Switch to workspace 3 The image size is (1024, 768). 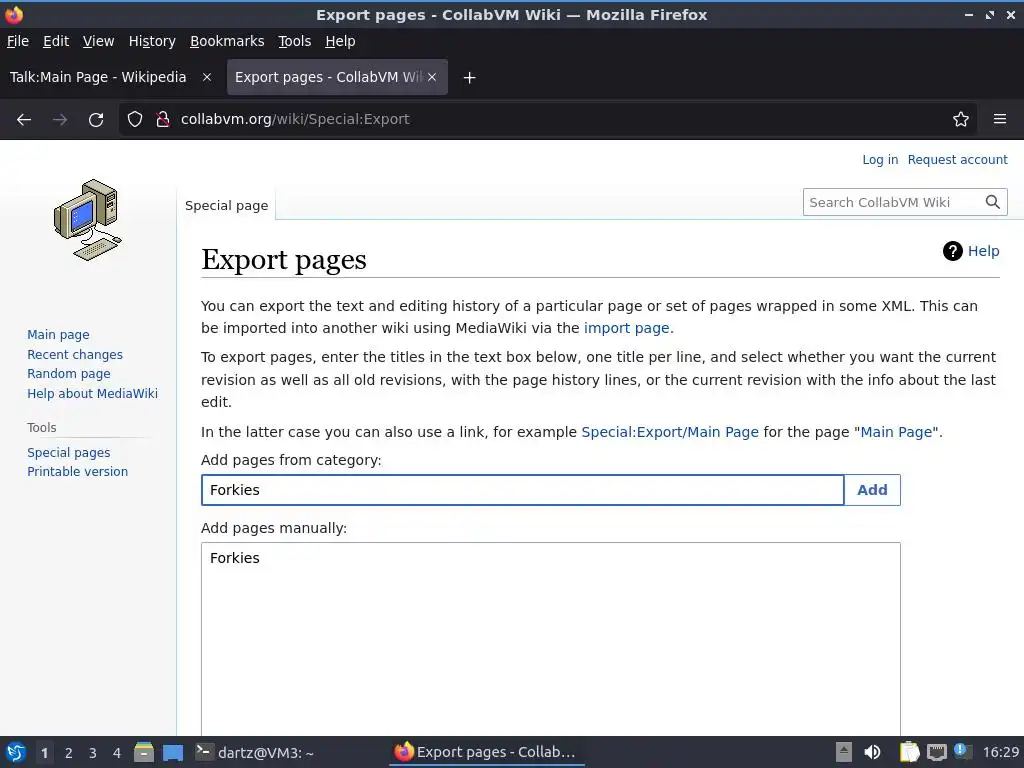coord(93,753)
